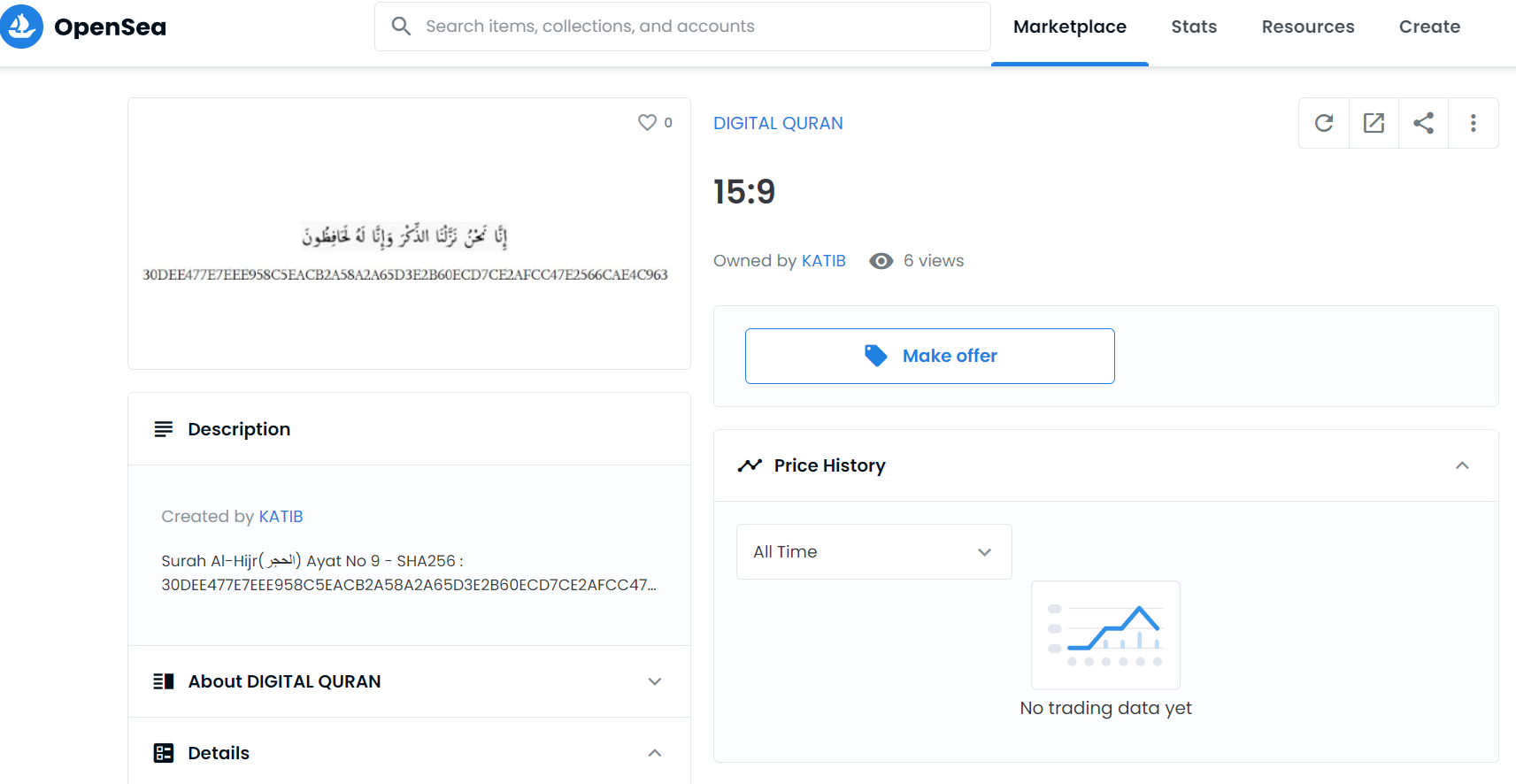Click the OpenSea ship logo
The image size is (1516, 784).
[21, 27]
